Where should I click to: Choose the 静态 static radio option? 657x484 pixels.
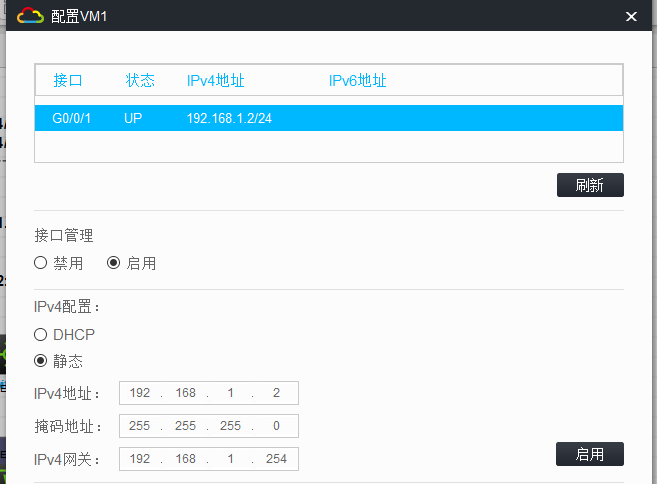(40, 361)
